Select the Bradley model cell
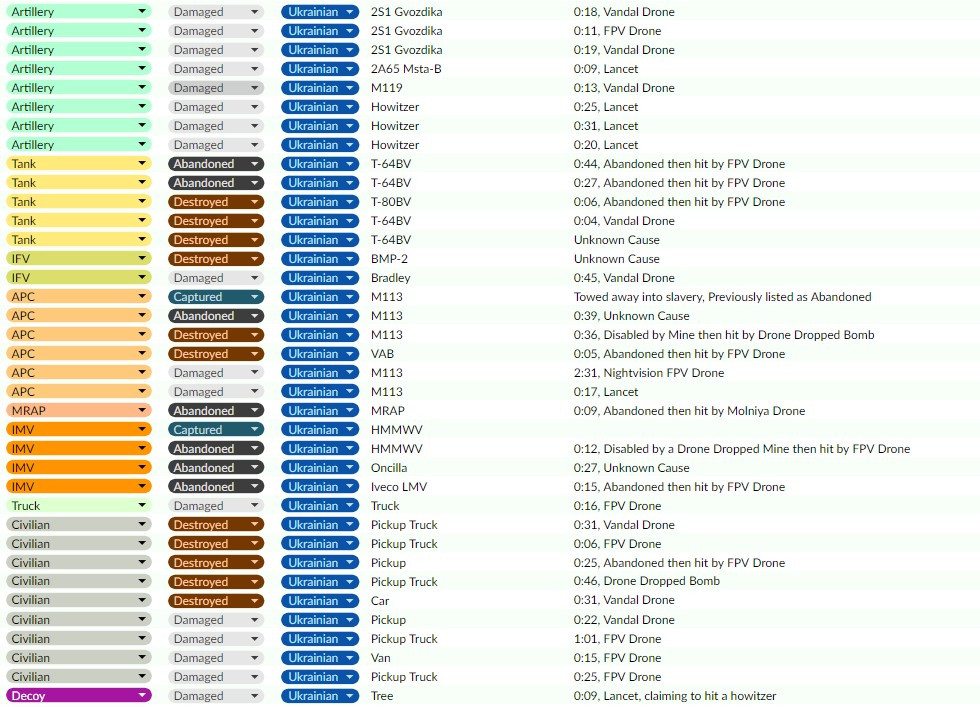The width and height of the screenshot is (980, 707). [x=391, y=278]
